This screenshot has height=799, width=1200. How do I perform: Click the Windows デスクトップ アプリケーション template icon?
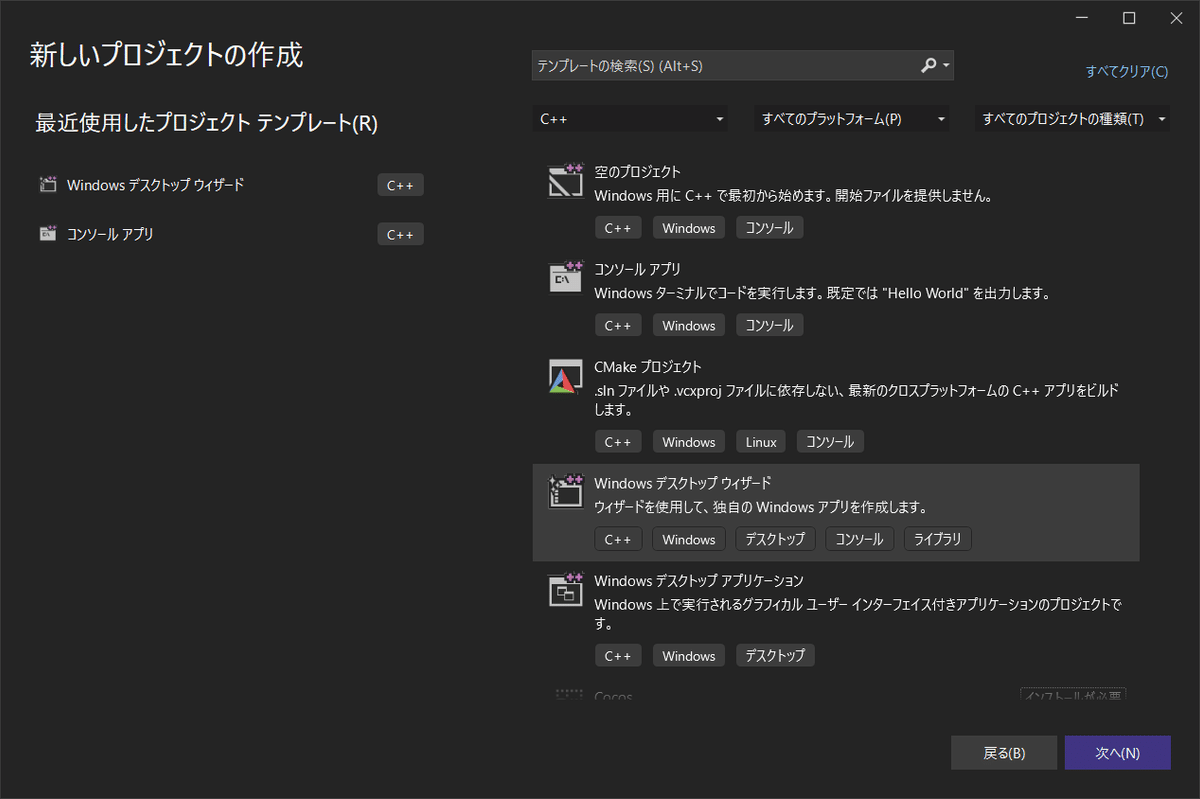565,590
